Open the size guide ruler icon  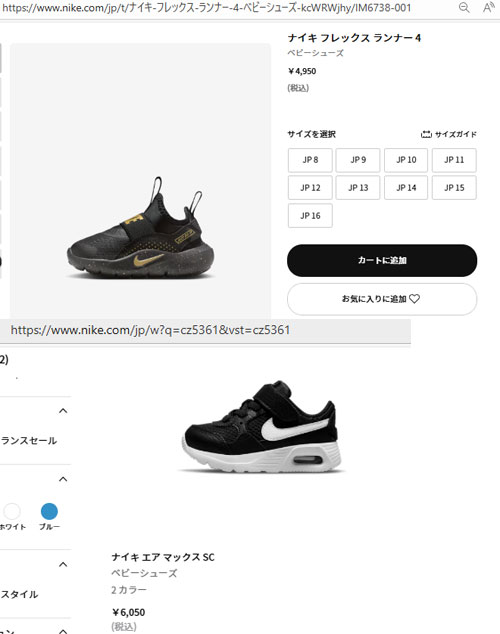[x=426, y=134]
